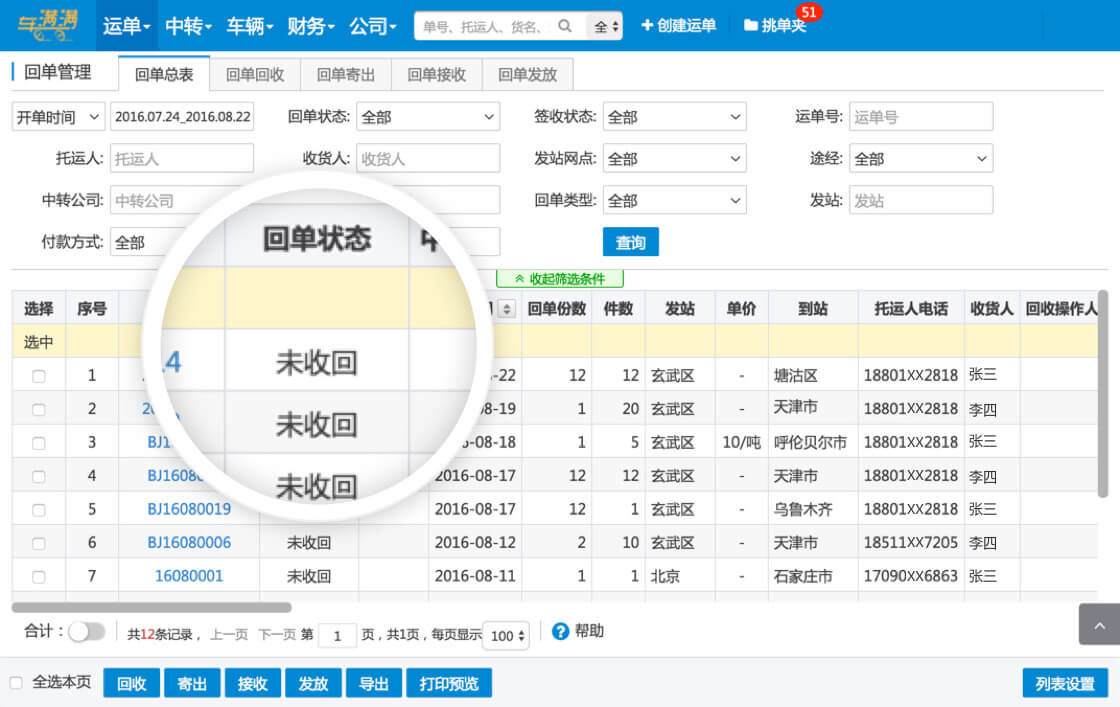Open 列表设置 list settings

click(x=1065, y=683)
